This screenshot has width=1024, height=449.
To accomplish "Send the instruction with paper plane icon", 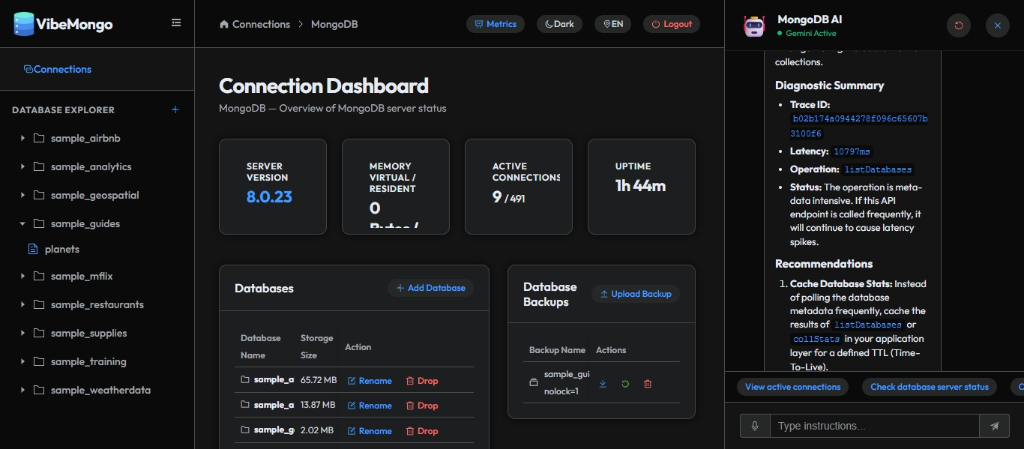I will pos(994,426).
